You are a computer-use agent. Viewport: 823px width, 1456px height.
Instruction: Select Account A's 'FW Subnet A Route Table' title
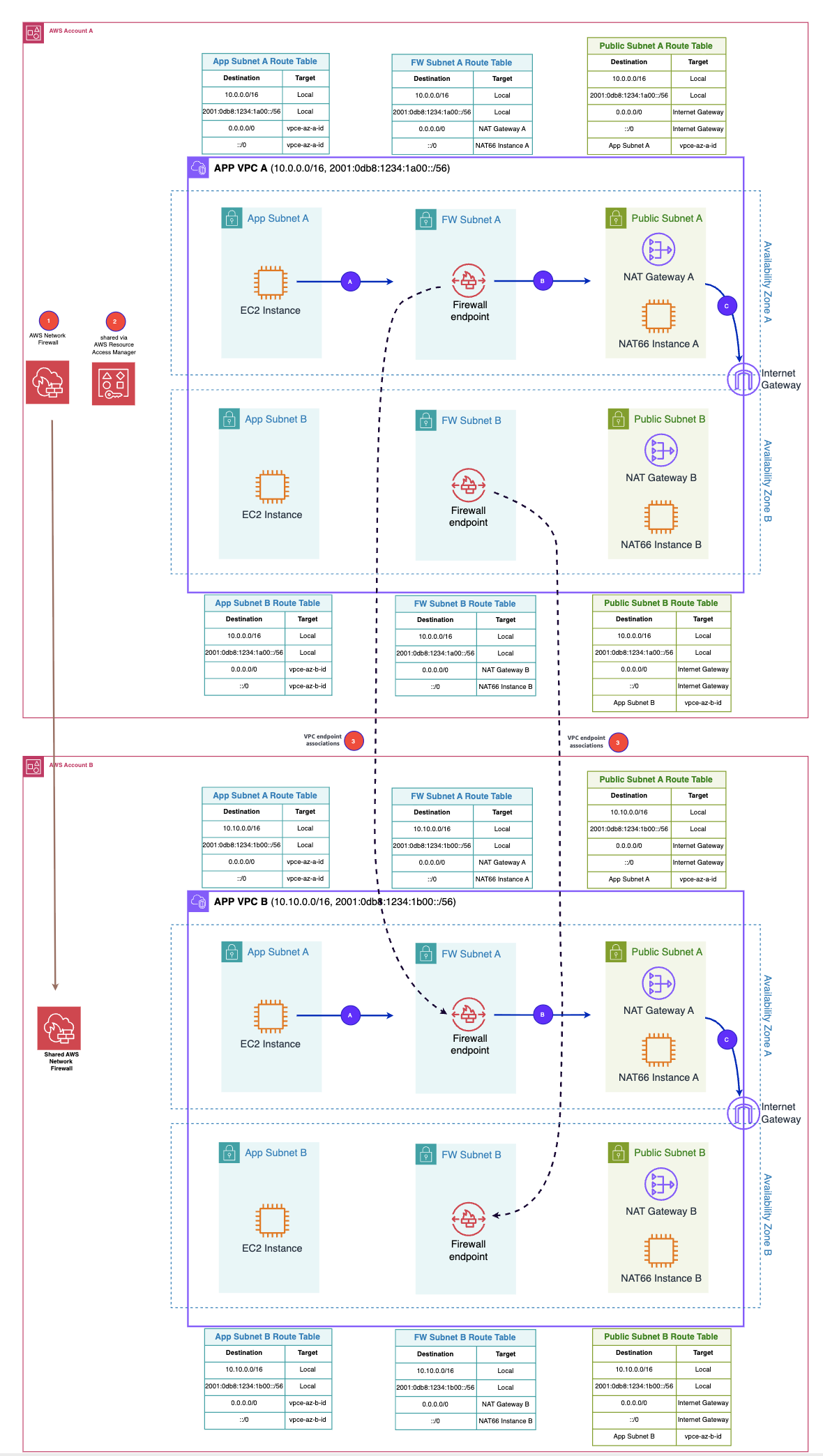462,63
